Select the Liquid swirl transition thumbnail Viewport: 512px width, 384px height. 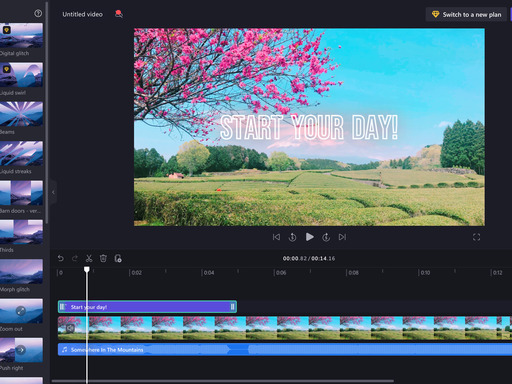[x=21, y=75]
